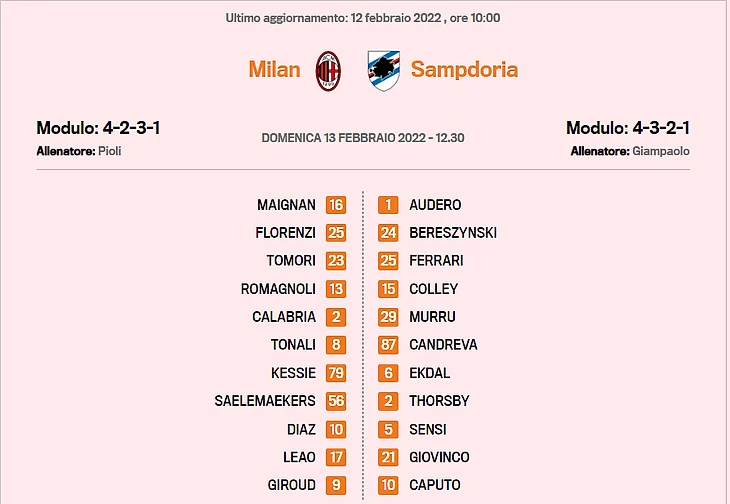Viewport: 730px width, 504px height.
Task: Click the Sampdoria club crest
Action: (384, 71)
